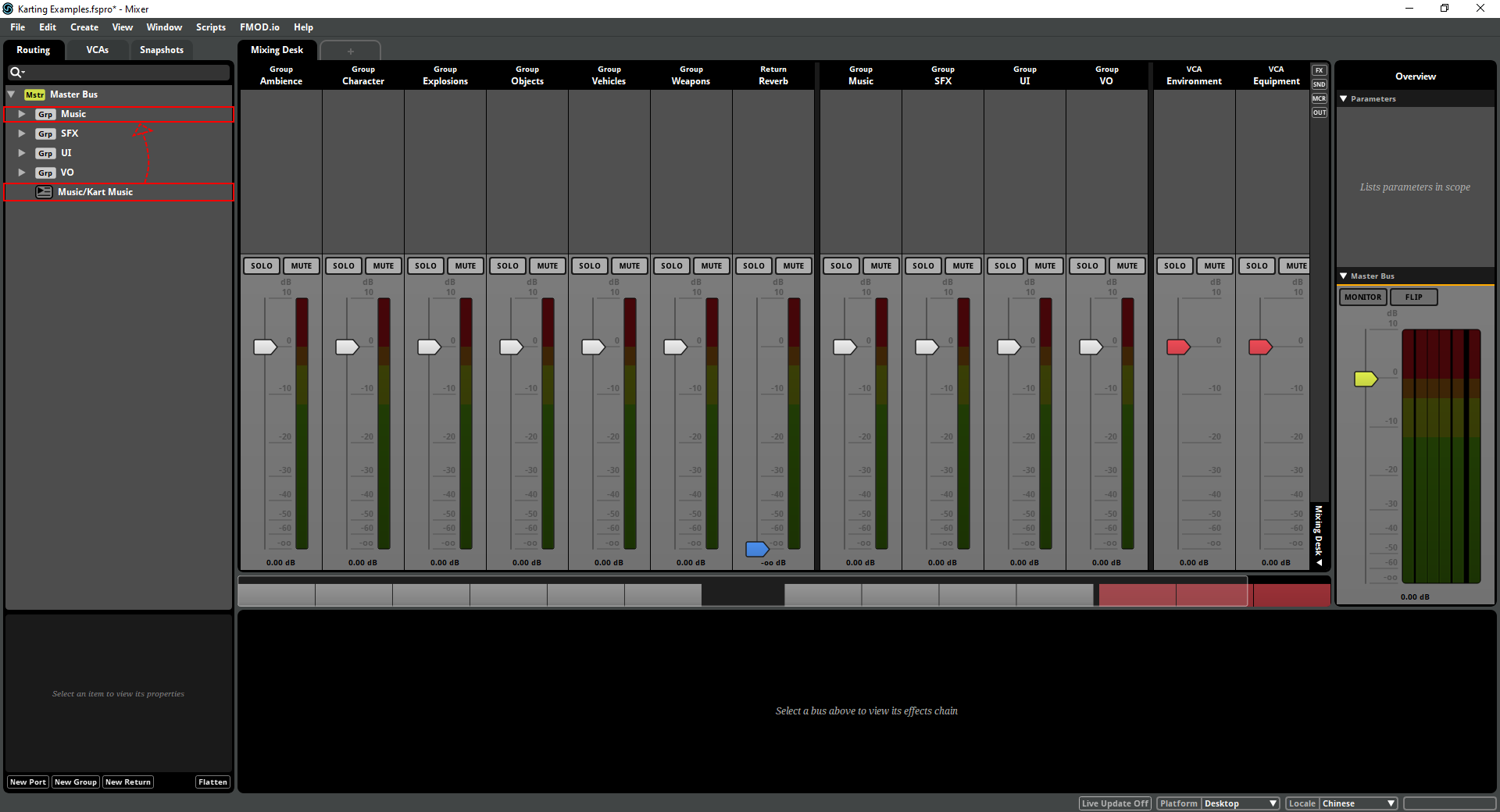Toggle the FX section icon

(x=1320, y=70)
